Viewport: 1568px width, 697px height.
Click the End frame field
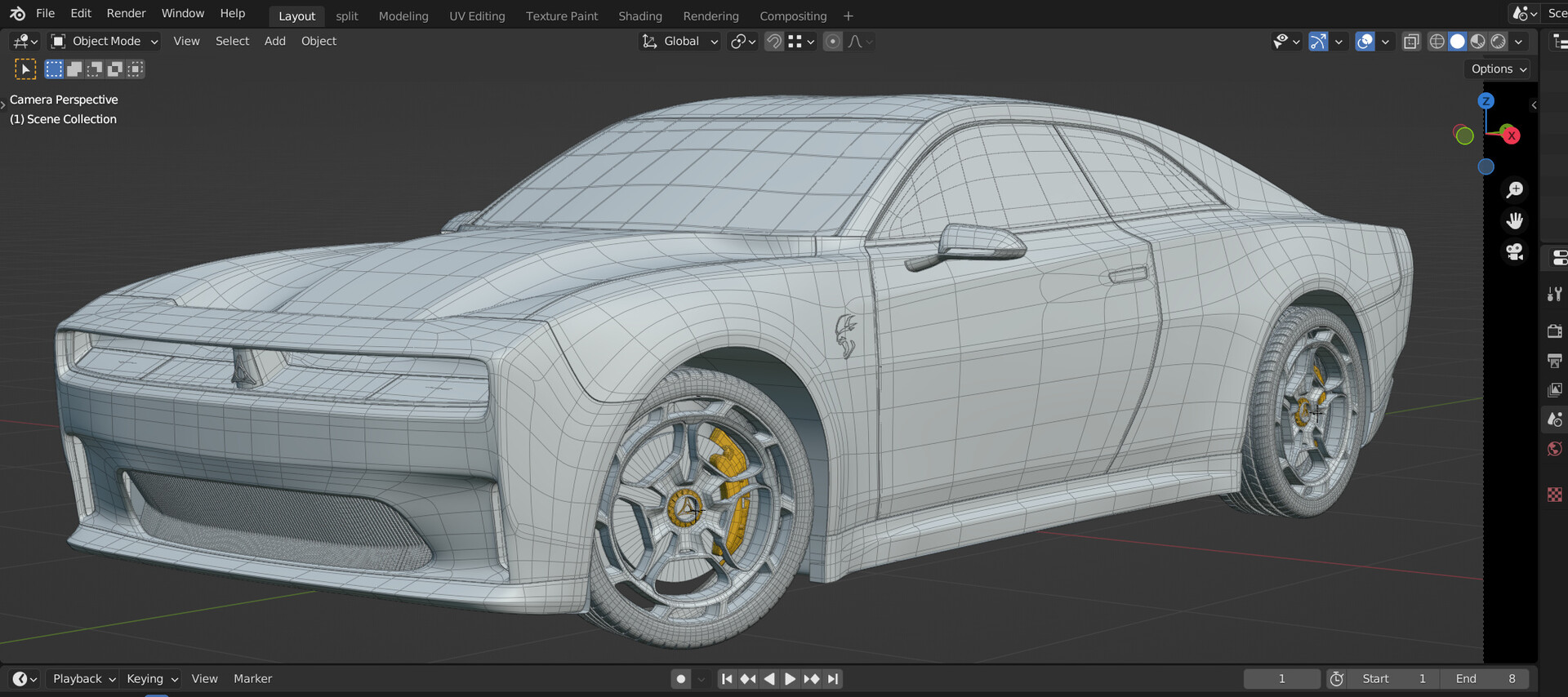click(x=1486, y=679)
